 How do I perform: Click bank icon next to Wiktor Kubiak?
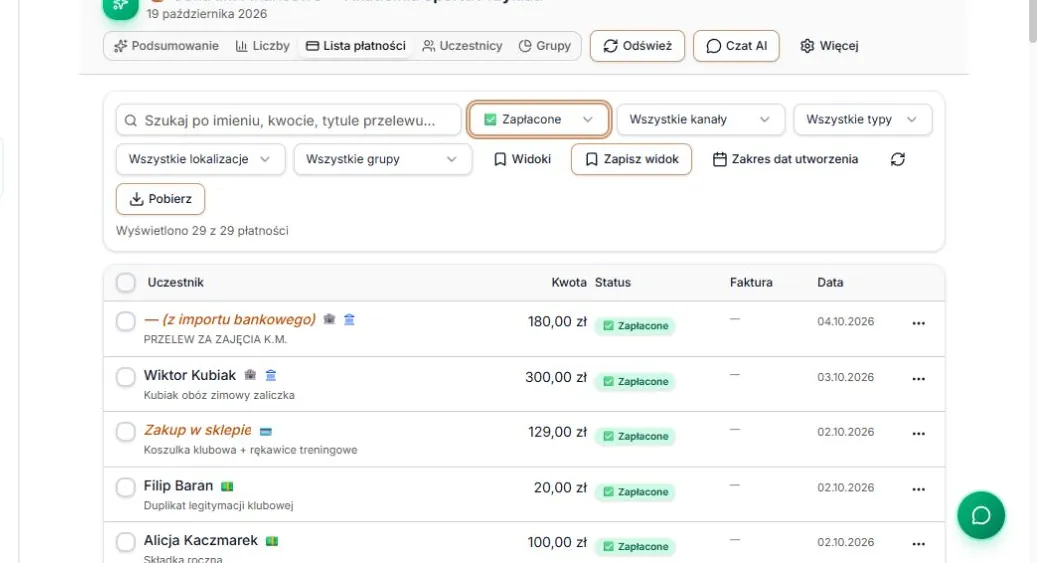coord(270,375)
